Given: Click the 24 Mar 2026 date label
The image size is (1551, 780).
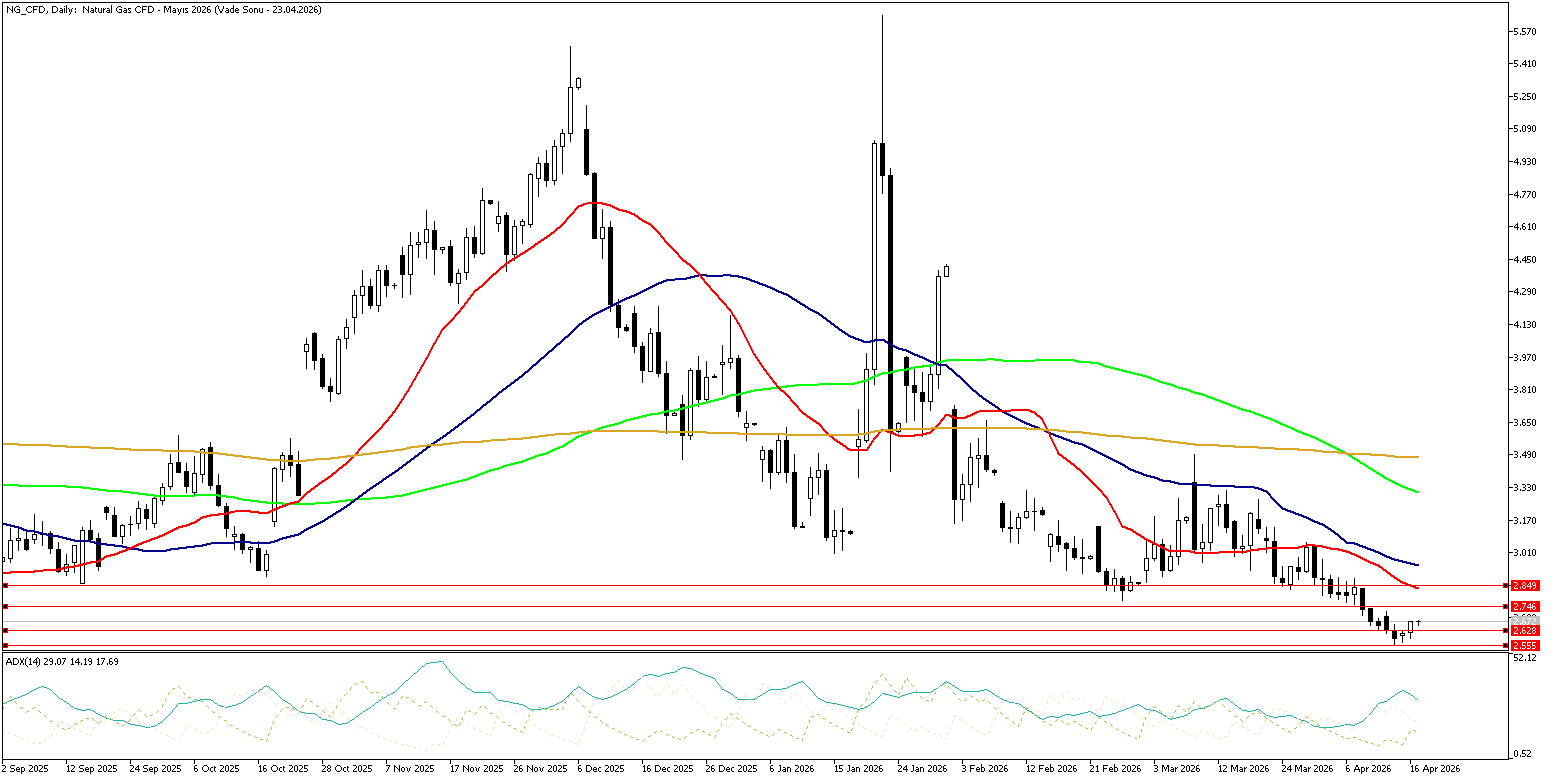Looking at the screenshot, I should (1307, 769).
